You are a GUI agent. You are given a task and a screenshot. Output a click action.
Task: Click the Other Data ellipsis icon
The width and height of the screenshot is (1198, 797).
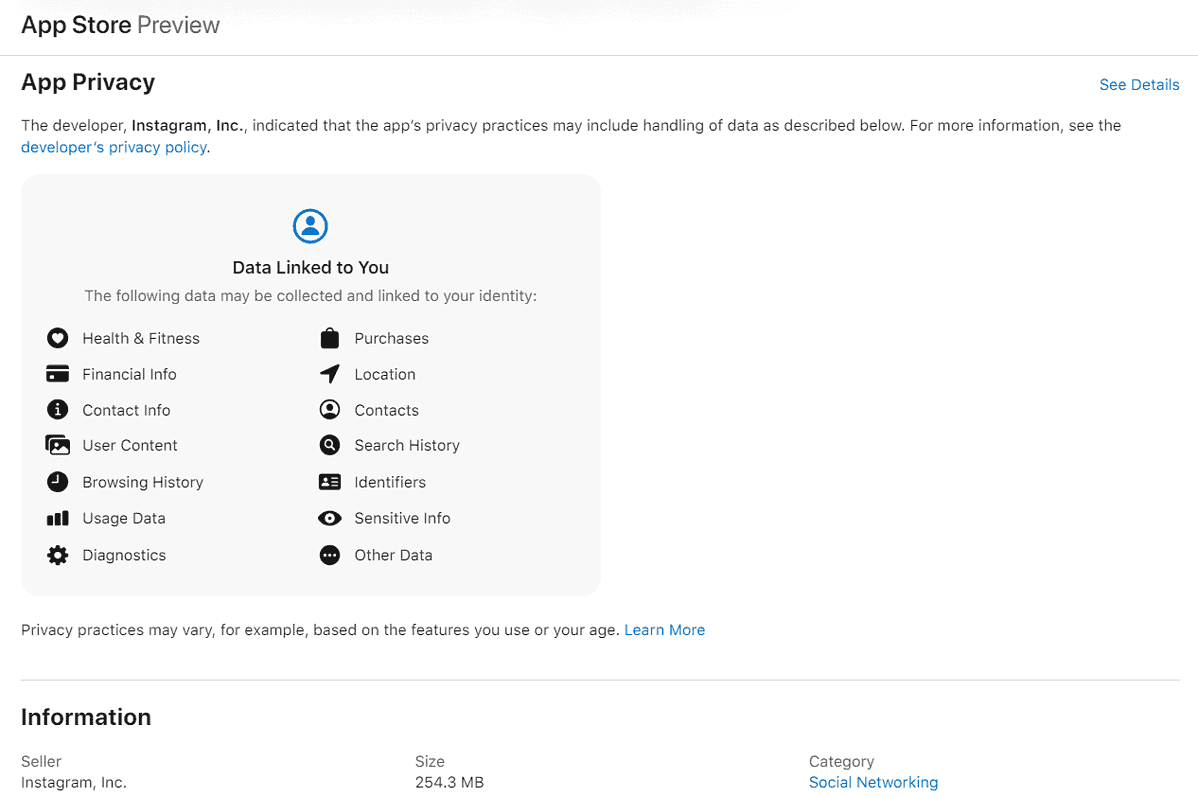[x=329, y=555]
